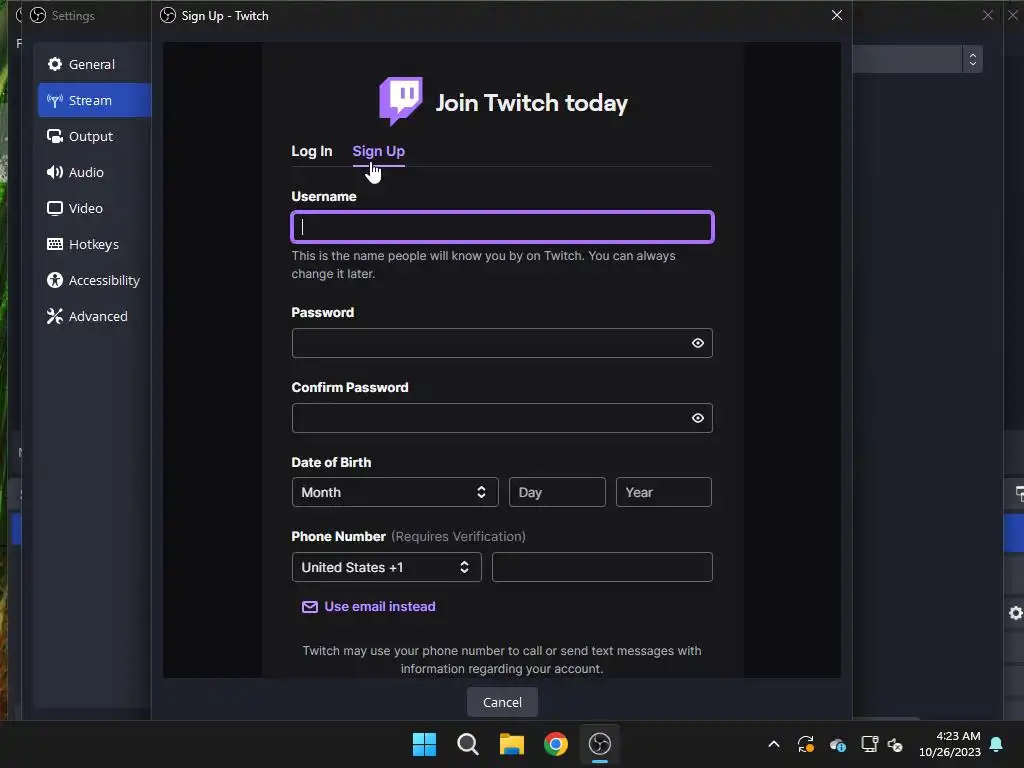This screenshot has height=768, width=1024.
Task: Open the notification bell in taskbar
Action: click(x=997, y=744)
